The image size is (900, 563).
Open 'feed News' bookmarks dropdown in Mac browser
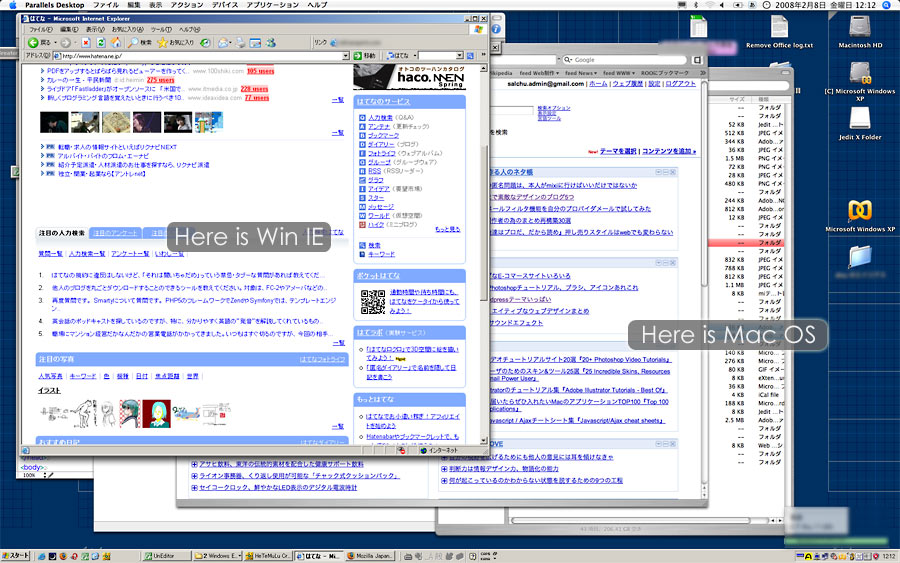pos(581,73)
